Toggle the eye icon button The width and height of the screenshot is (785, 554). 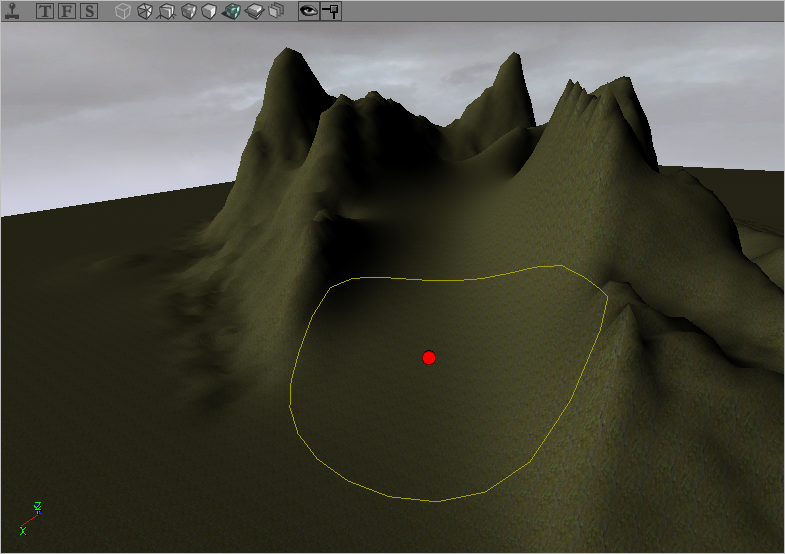coord(309,11)
